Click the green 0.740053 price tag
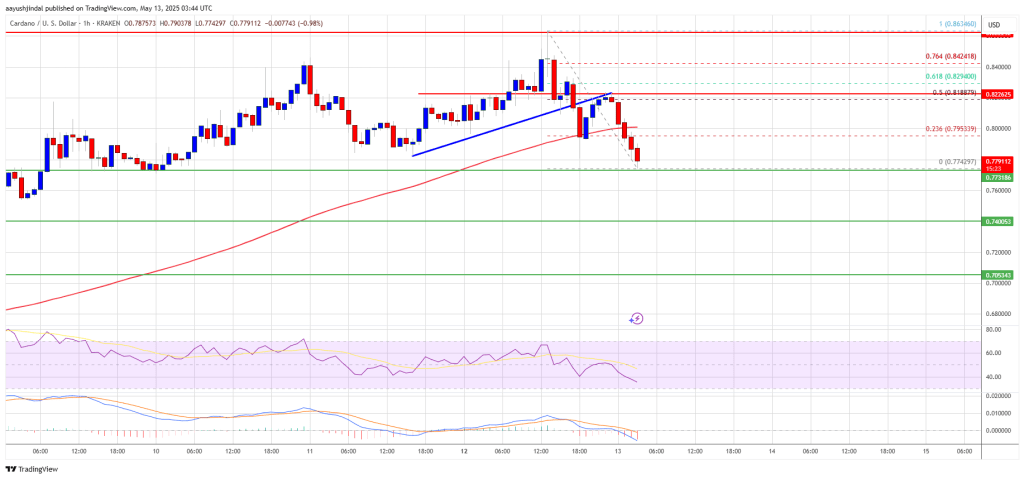This screenshot has height=479, width=1024. pyautogui.click(x=999, y=222)
